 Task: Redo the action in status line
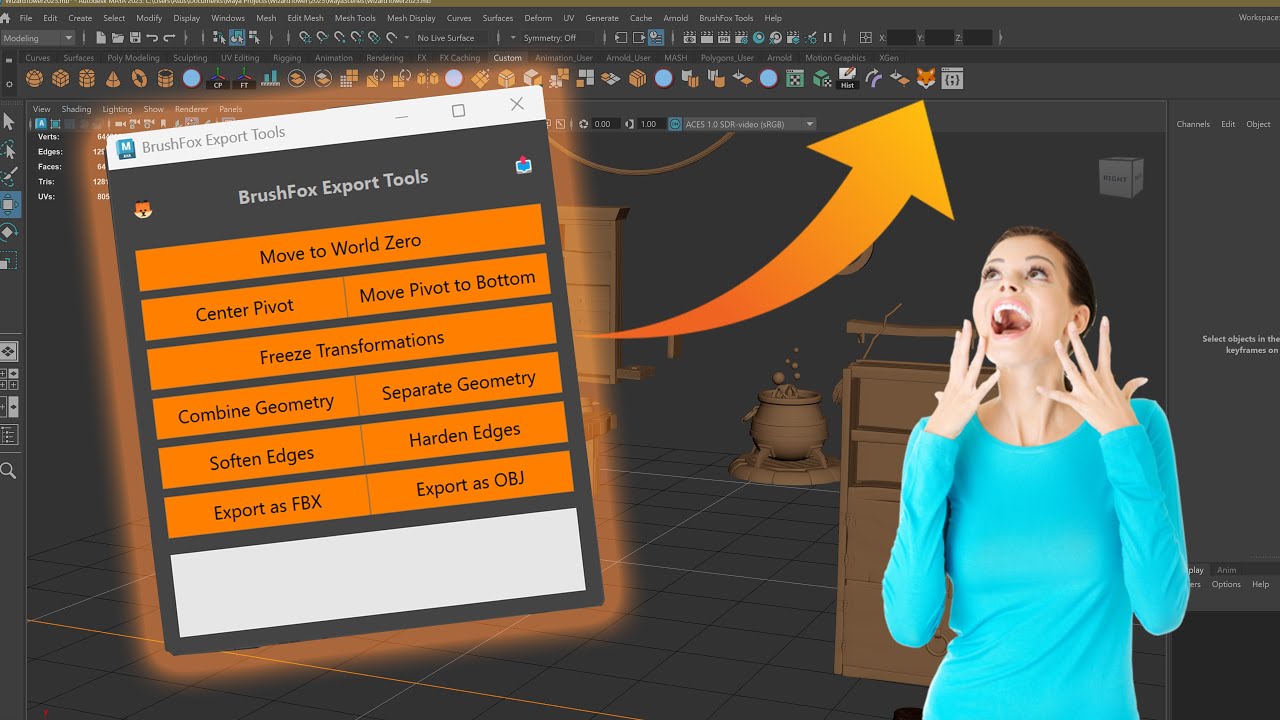tap(169, 38)
